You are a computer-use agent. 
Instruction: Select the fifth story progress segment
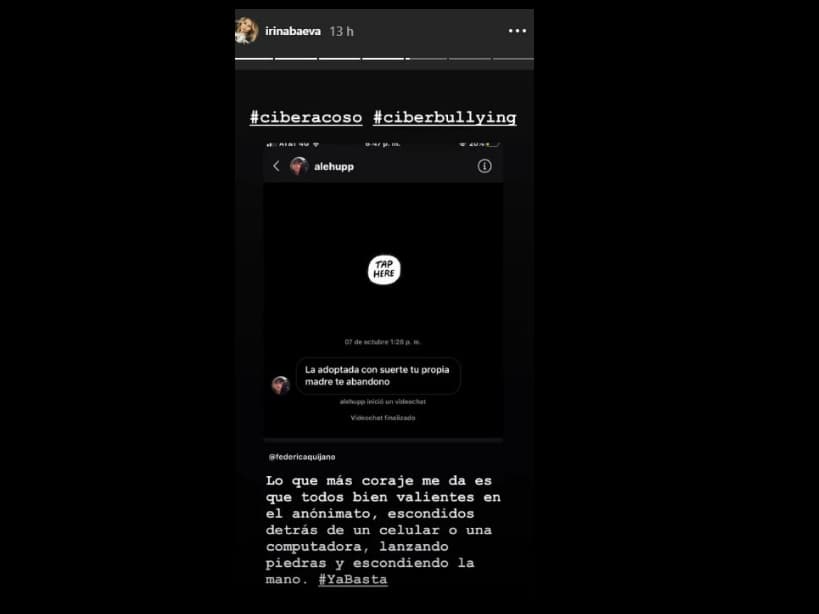pos(426,58)
